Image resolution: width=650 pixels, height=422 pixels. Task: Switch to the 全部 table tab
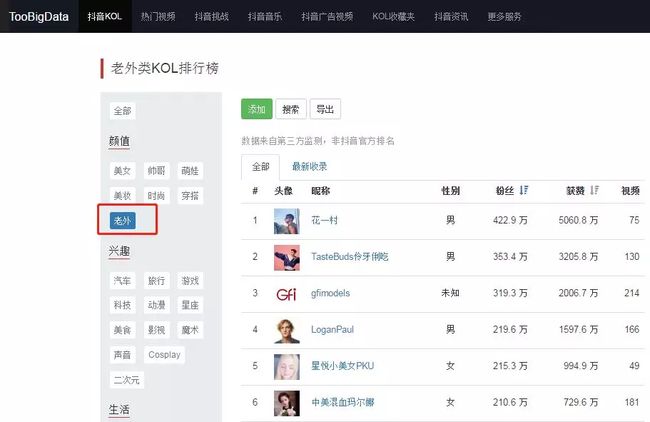[260, 167]
